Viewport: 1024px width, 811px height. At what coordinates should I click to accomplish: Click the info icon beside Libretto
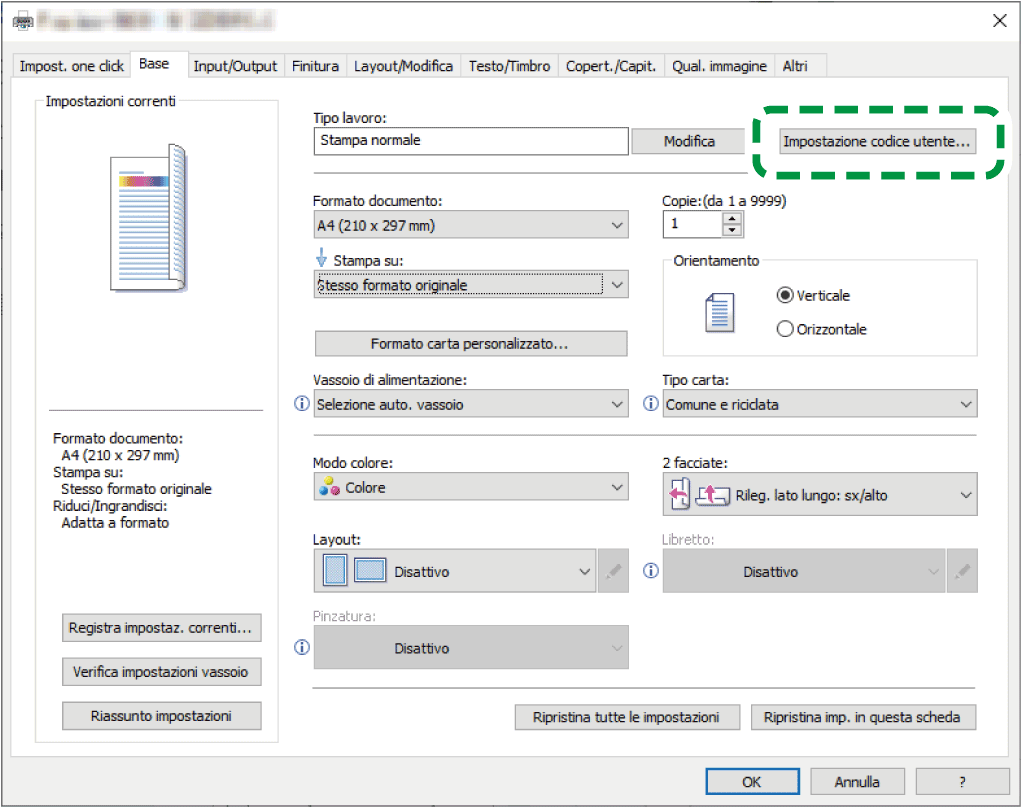click(x=650, y=571)
